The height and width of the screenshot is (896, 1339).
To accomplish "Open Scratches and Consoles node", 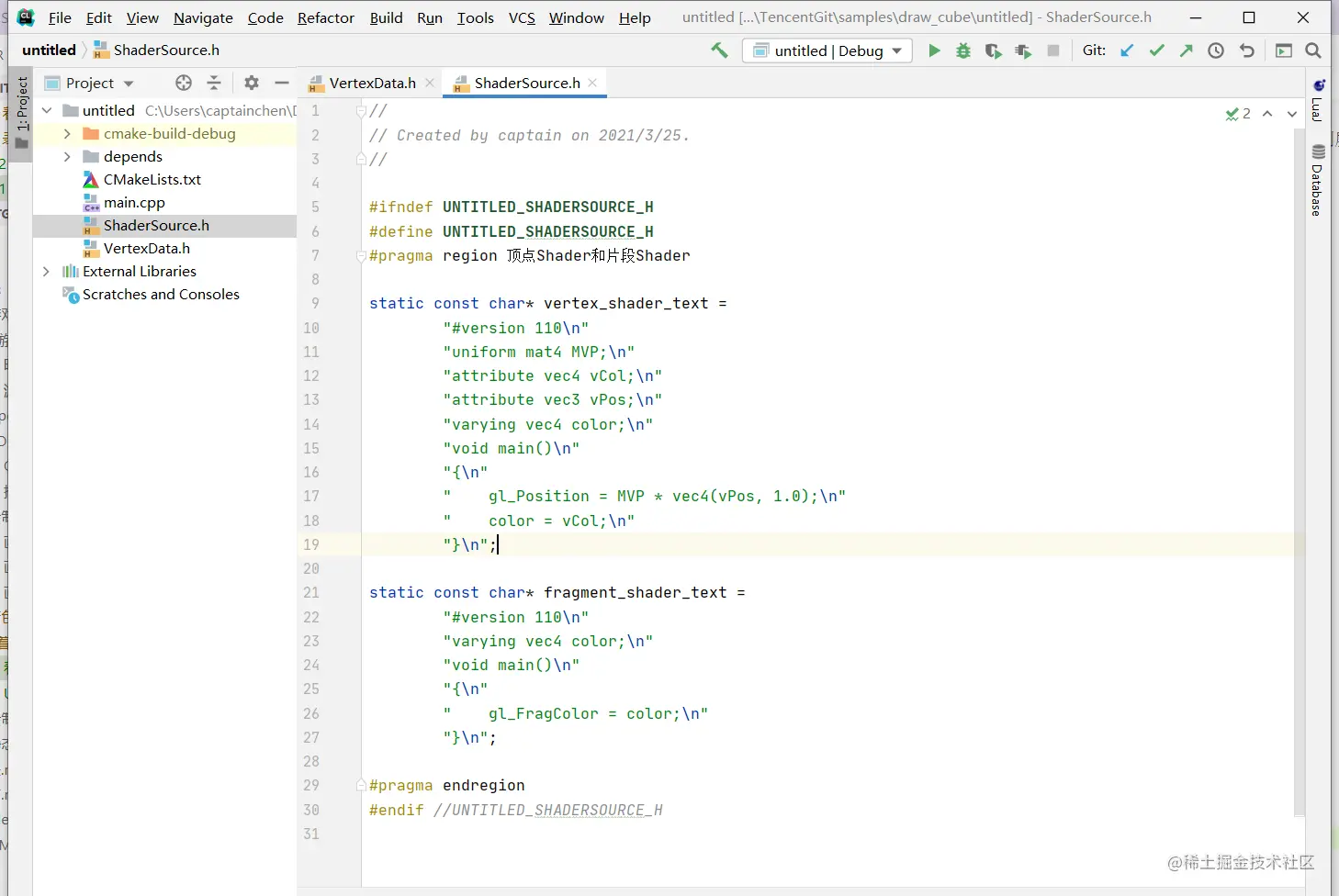I will click(161, 294).
